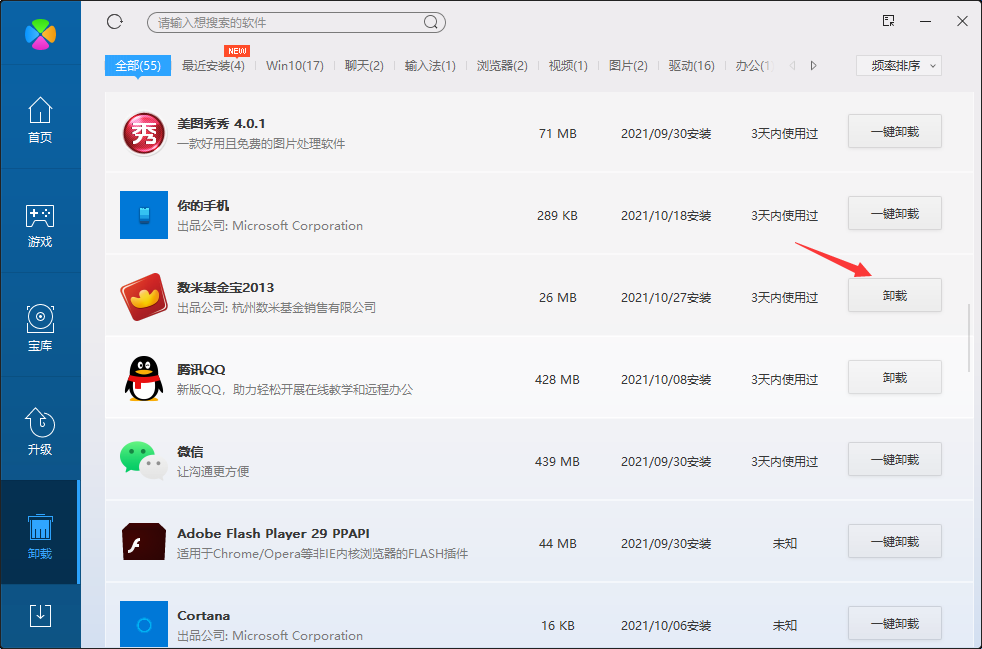
Task: Go to the 升级 upgrade section
Action: point(40,432)
